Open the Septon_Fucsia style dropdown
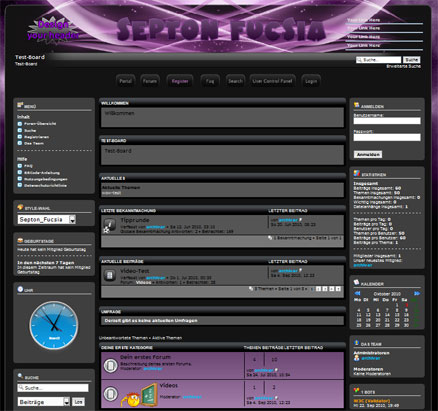Viewport: 438px width, 411px height. (x=47, y=219)
